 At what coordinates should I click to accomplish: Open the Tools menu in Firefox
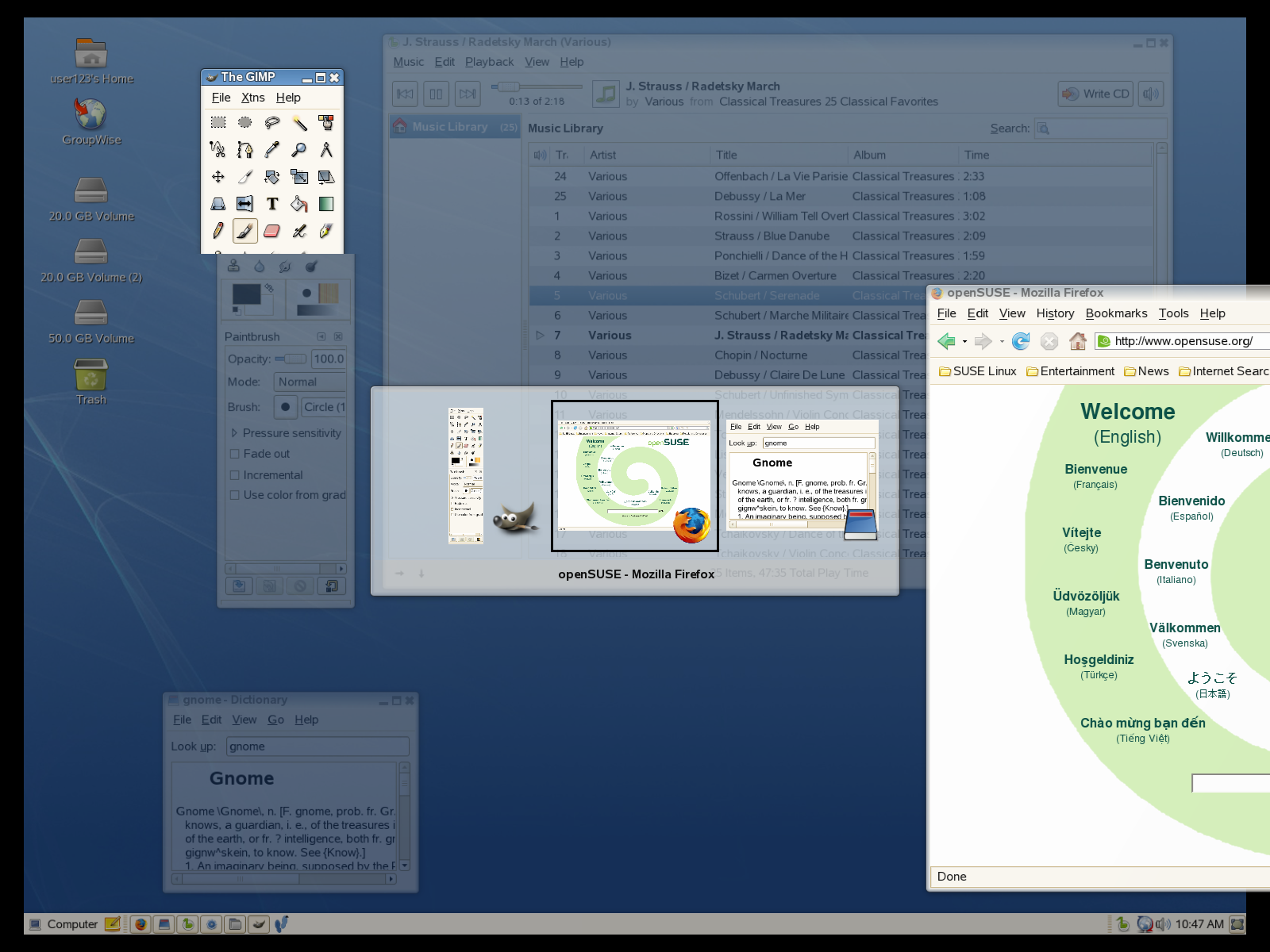pos(1173,313)
